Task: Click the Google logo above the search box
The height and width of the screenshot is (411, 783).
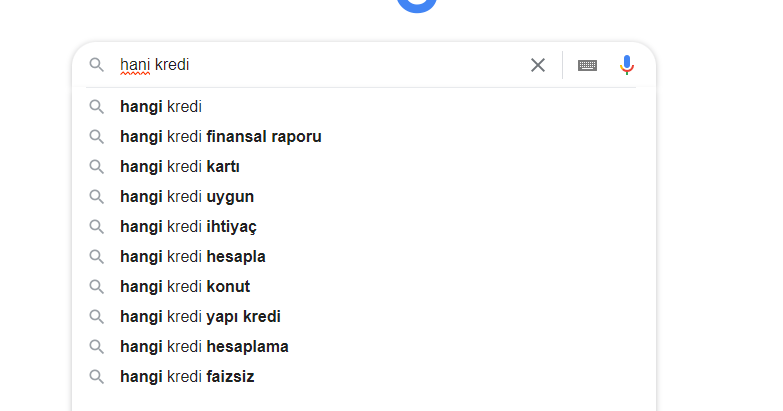Action: point(417,5)
